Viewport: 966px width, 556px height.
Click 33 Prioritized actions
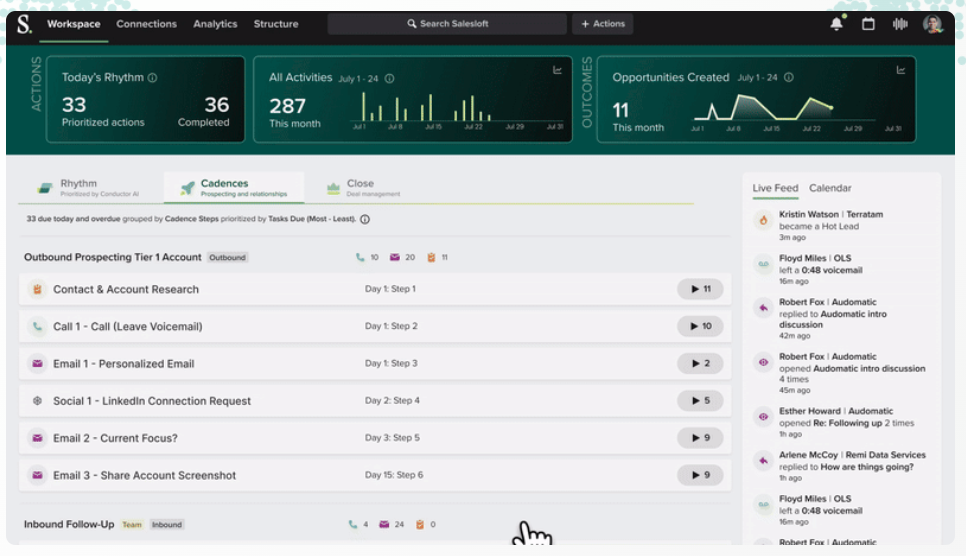(103, 112)
